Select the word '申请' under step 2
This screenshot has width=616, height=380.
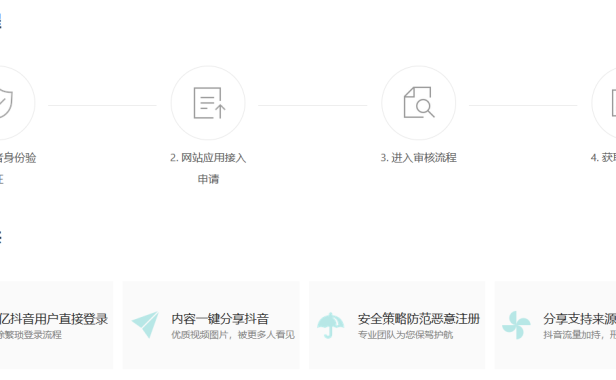[208, 179]
